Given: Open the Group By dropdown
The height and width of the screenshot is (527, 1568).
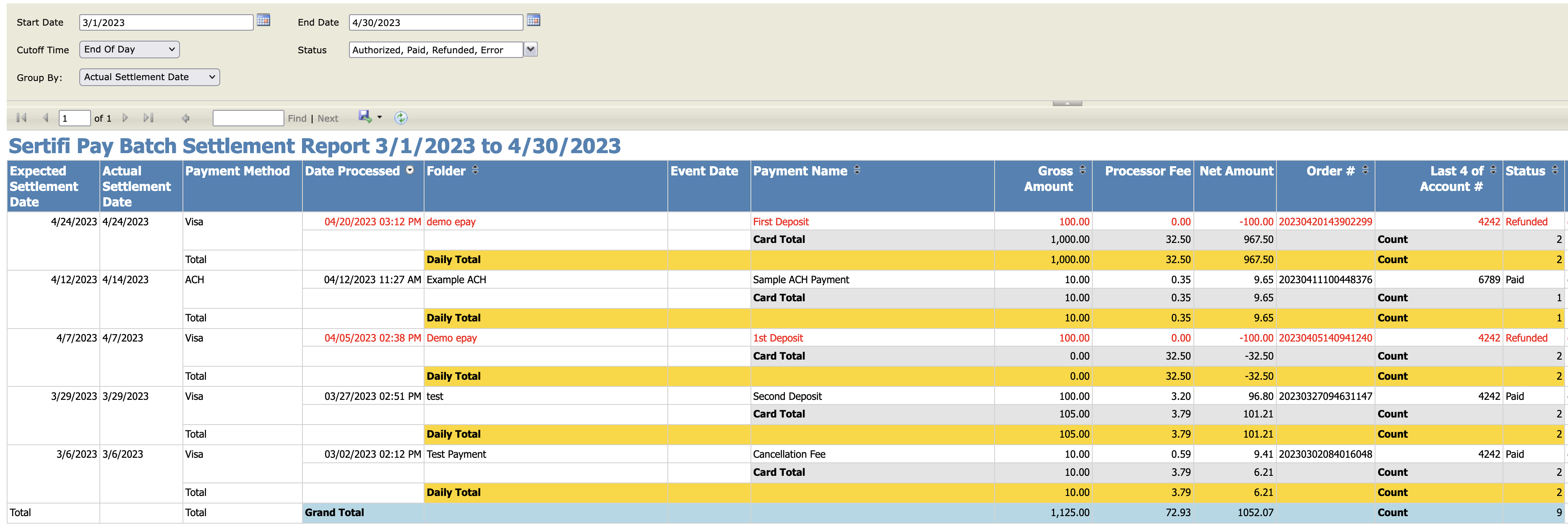Looking at the screenshot, I should coord(150,77).
